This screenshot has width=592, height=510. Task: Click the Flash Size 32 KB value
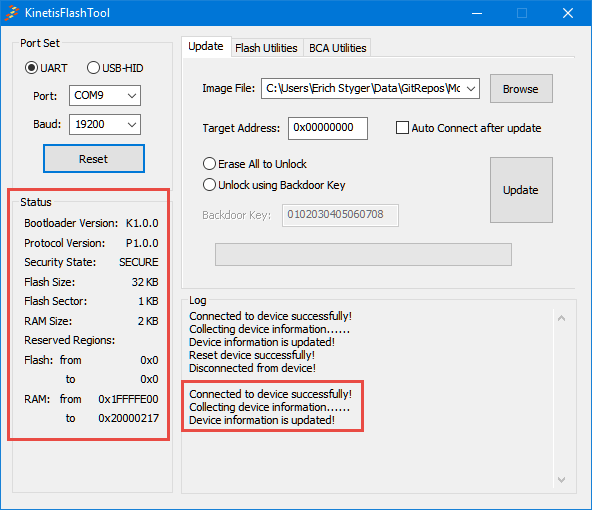[145, 282]
